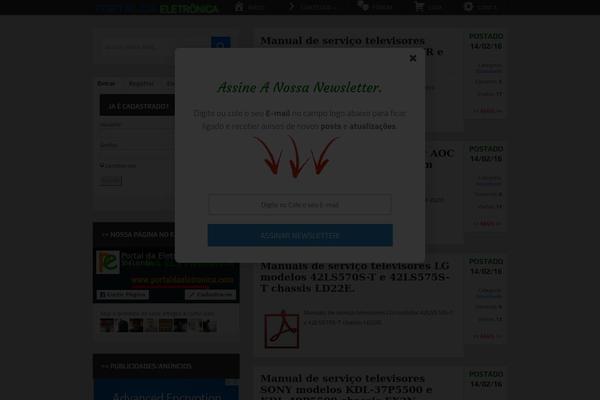This screenshot has height=400, width=600.
Task: Click the MAIS link on the first post
Action: tap(487, 111)
